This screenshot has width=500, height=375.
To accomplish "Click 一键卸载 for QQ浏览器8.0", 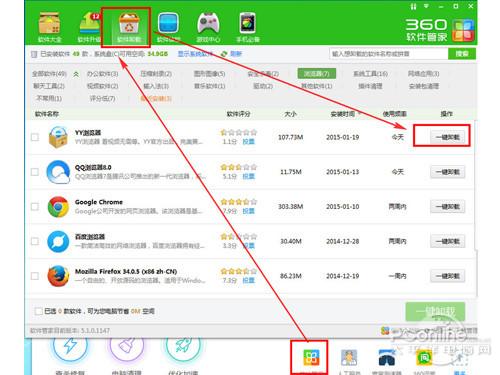I will [448, 172].
